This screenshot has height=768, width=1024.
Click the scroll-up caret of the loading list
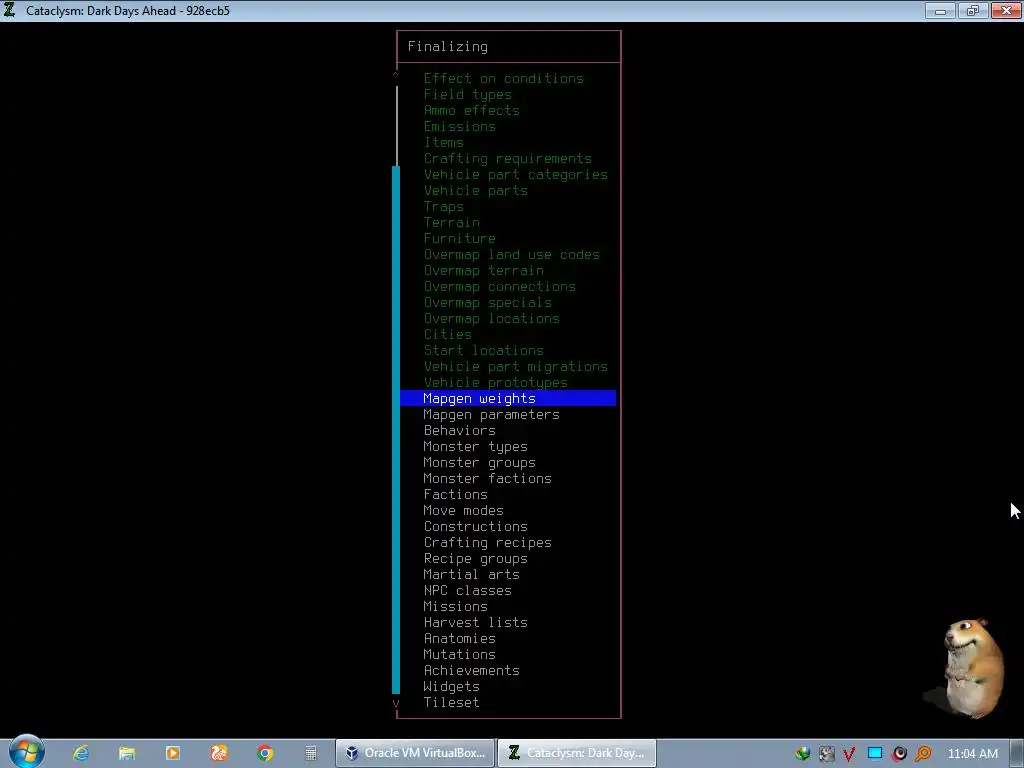click(x=396, y=74)
